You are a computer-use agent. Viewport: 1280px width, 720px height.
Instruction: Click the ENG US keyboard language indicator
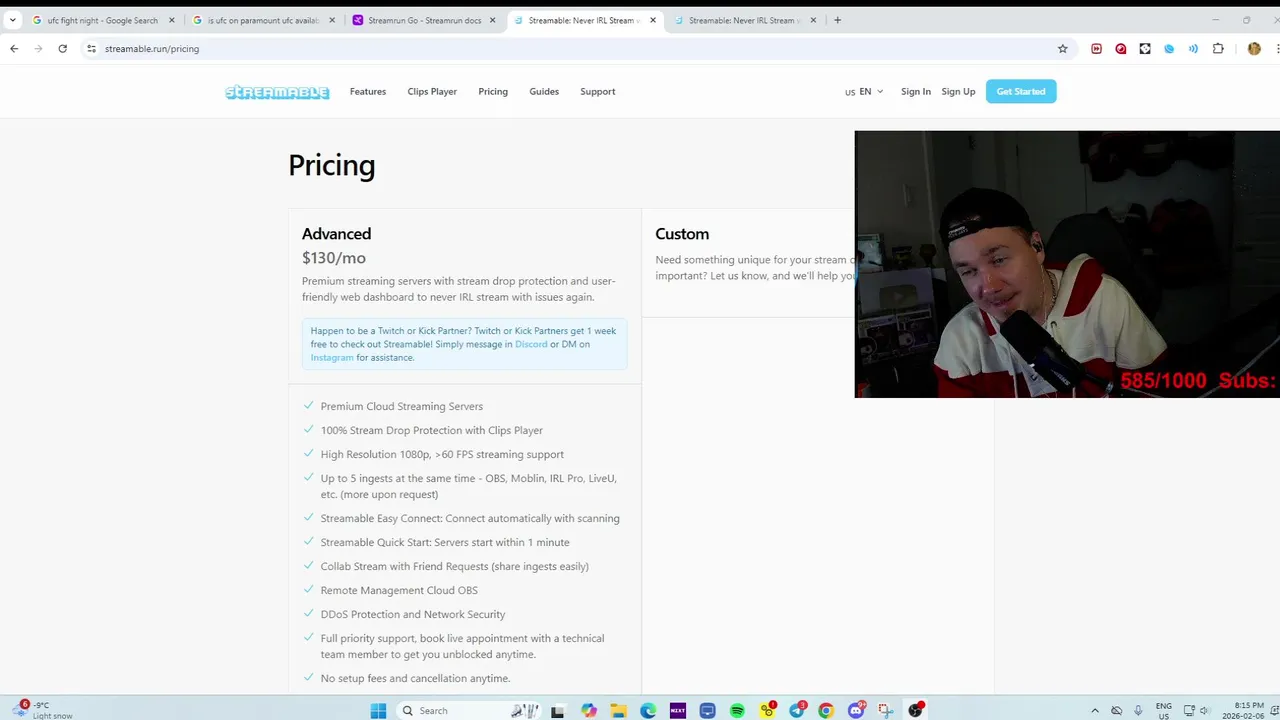[x=1164, y=711]
